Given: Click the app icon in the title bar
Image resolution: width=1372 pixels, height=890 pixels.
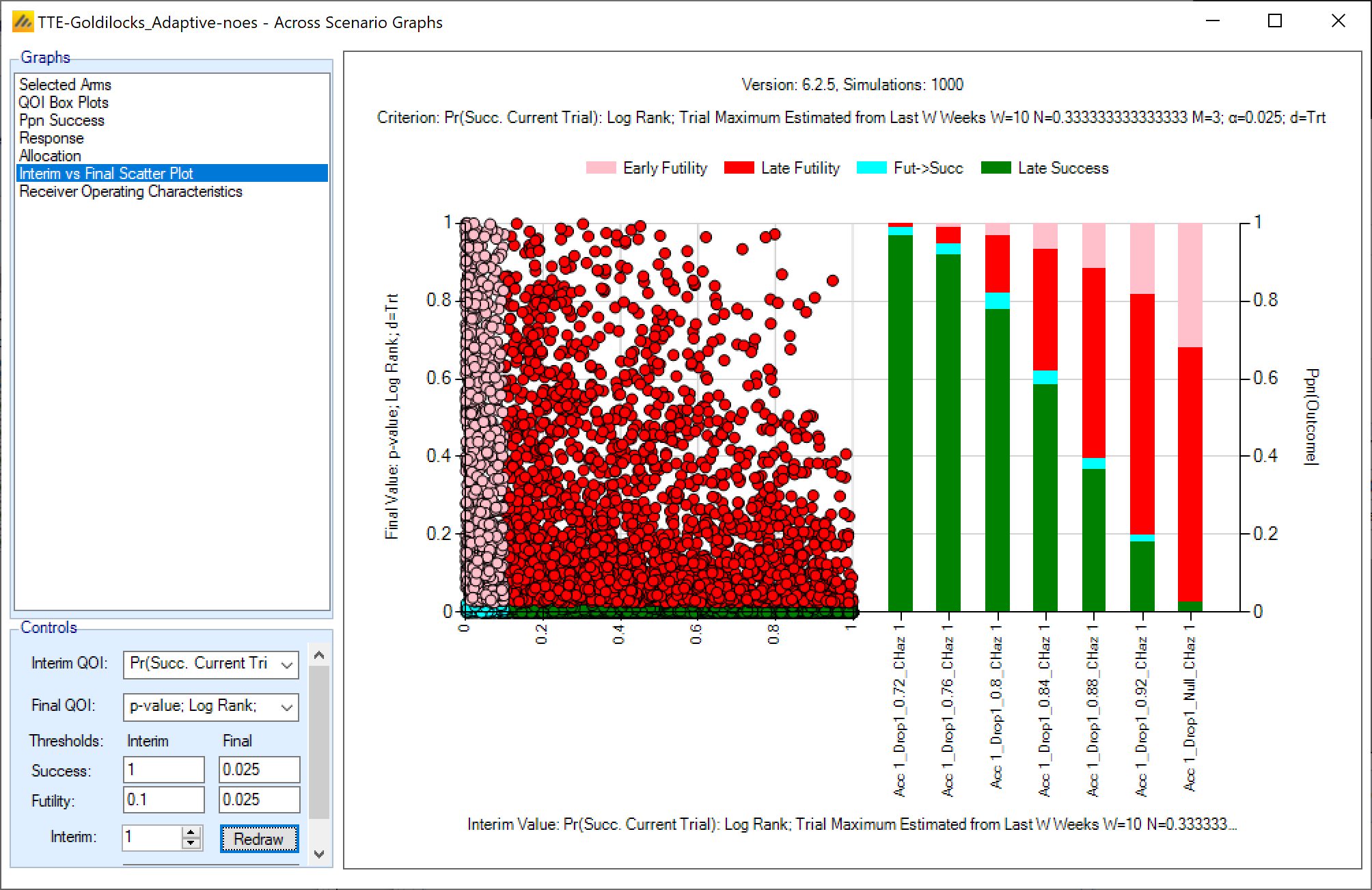Looking at the screenshot, I should (x=23, y=22).
